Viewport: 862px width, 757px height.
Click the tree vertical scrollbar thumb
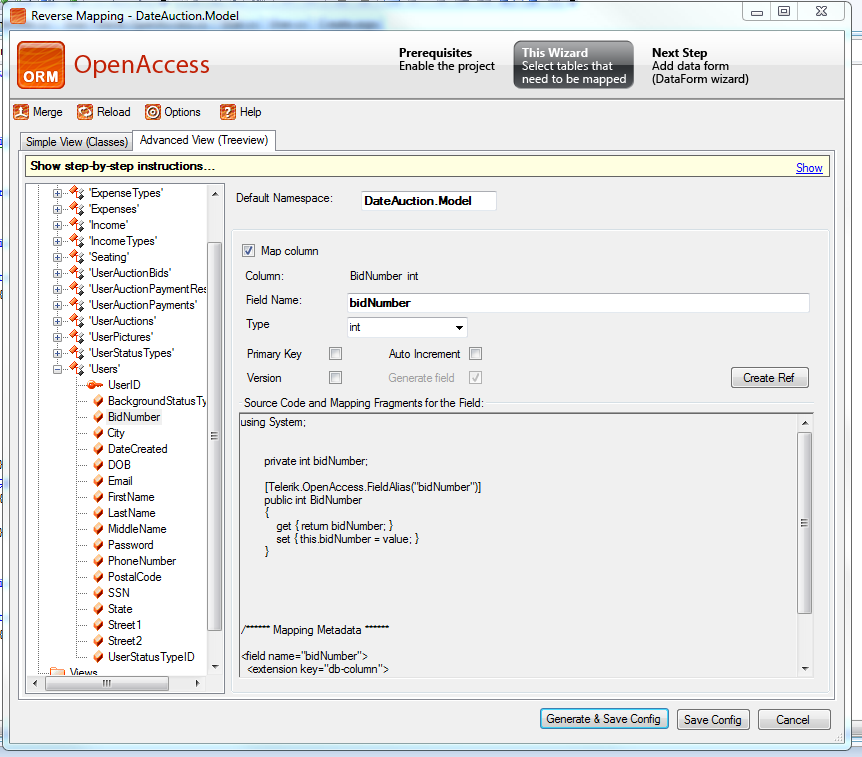pyautogui.click(x=214, y=436)
